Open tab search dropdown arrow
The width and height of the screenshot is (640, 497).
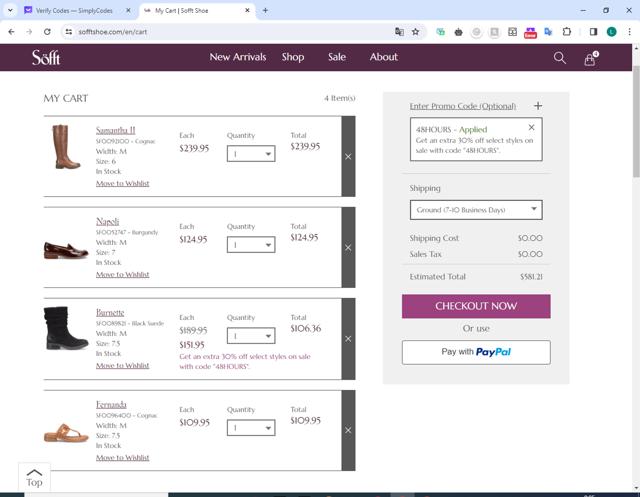[10, 10]
